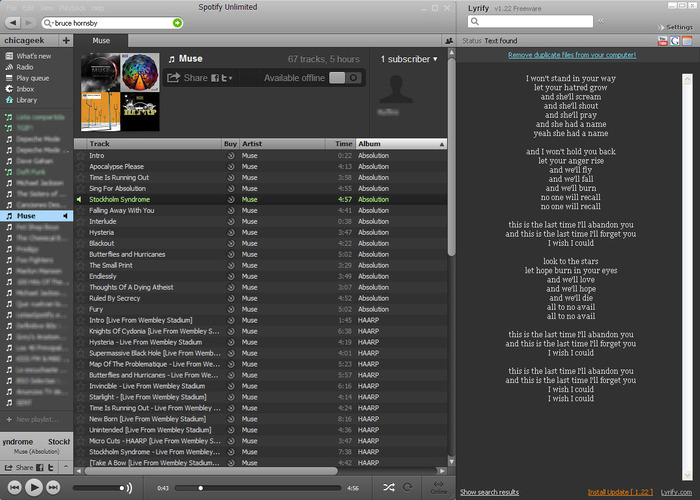This screenshot has width=700, height=500.
Task: Select the Muse tab
Action: click(101, 41)
